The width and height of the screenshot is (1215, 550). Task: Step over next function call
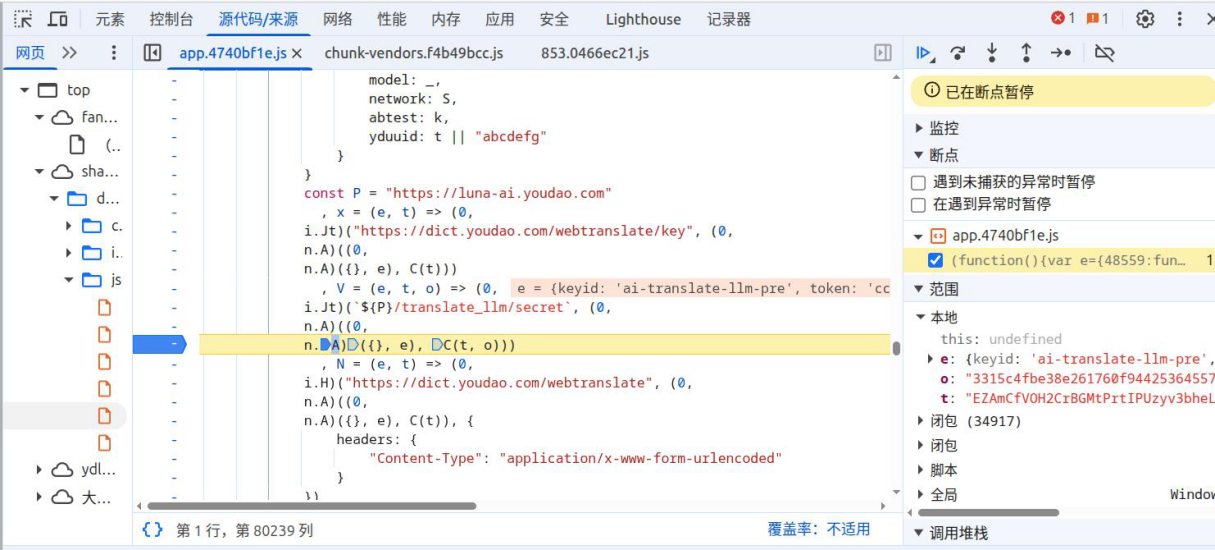click(958, 53)
